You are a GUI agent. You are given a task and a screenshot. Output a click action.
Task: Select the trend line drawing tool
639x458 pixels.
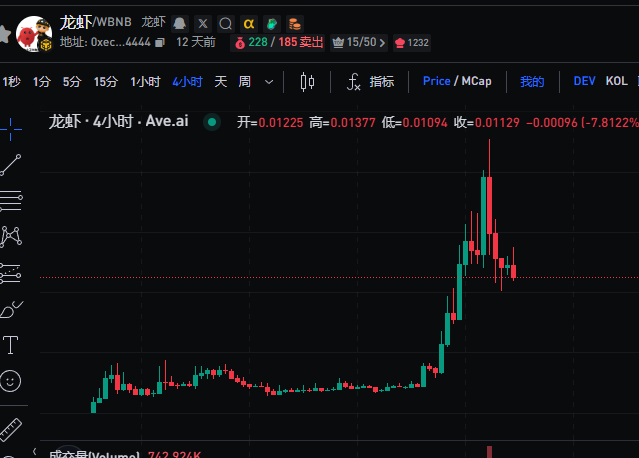point(11,165)
